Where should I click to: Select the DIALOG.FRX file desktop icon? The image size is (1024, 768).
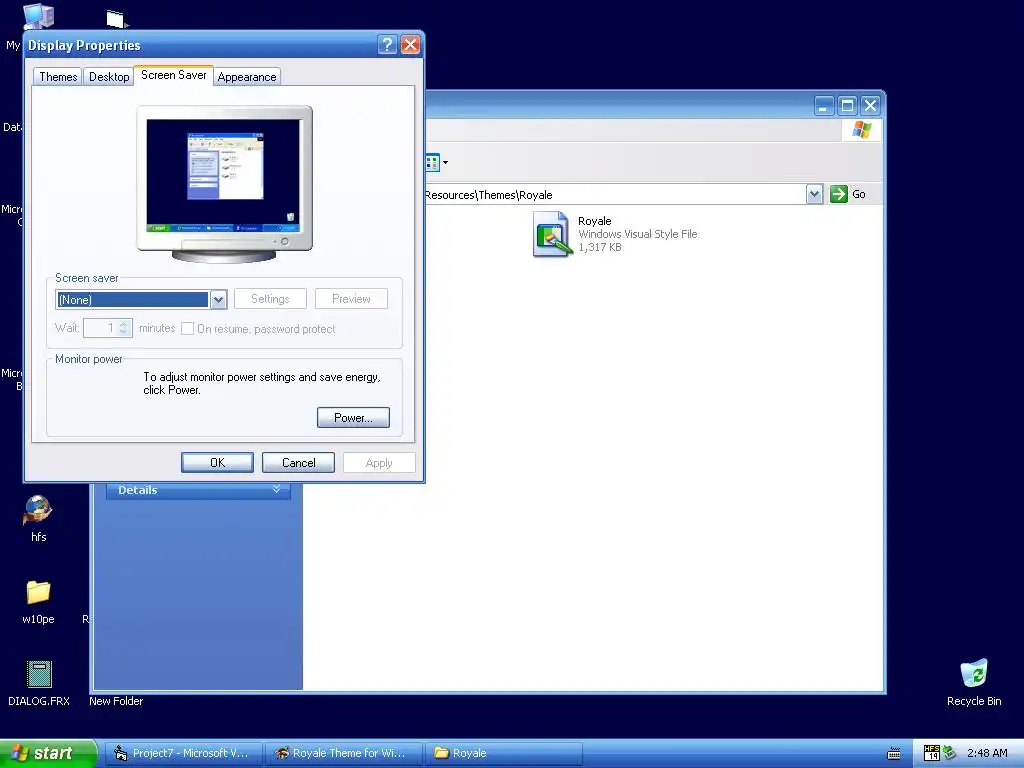(39, 683)
